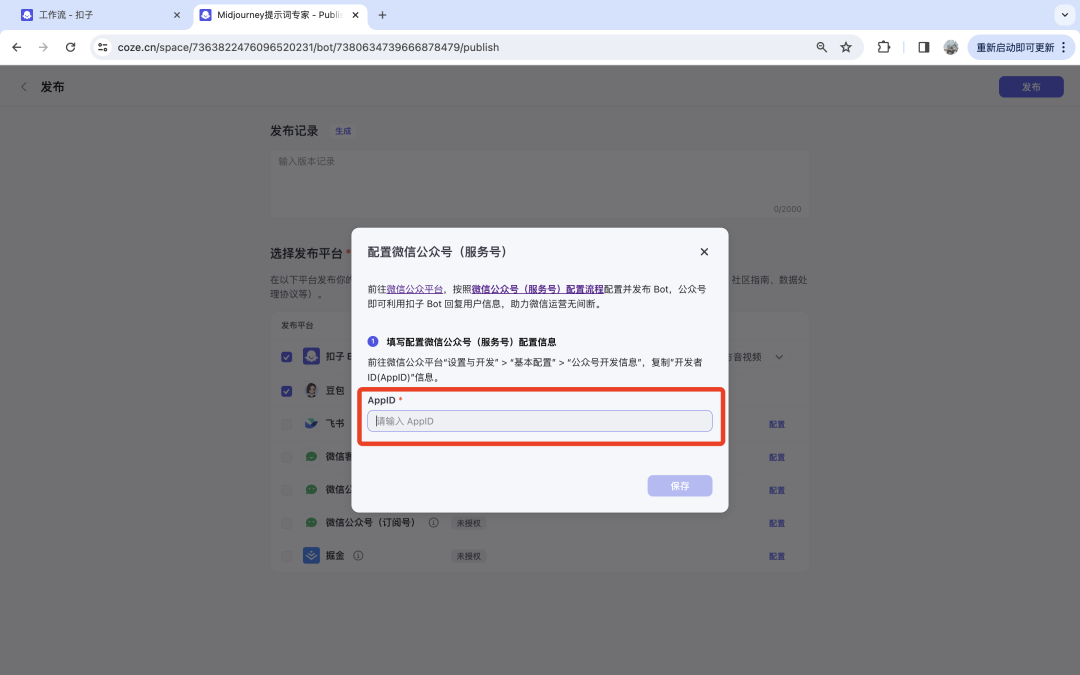Screen dimensions: 1080x675
Task: Expand the tab search dropdown arrow
Action: point(1064,14)
